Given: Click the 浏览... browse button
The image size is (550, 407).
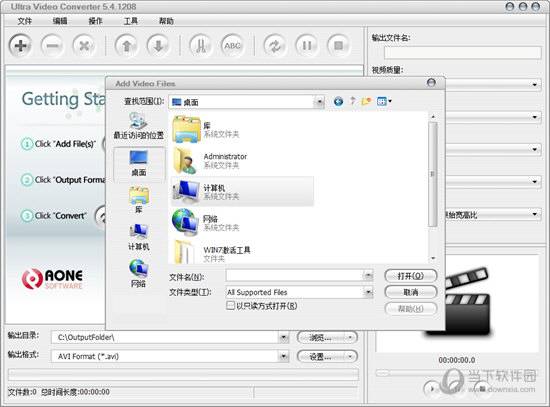Looking at the screenshot, I should pyautogui.click(x=327, y=338).
